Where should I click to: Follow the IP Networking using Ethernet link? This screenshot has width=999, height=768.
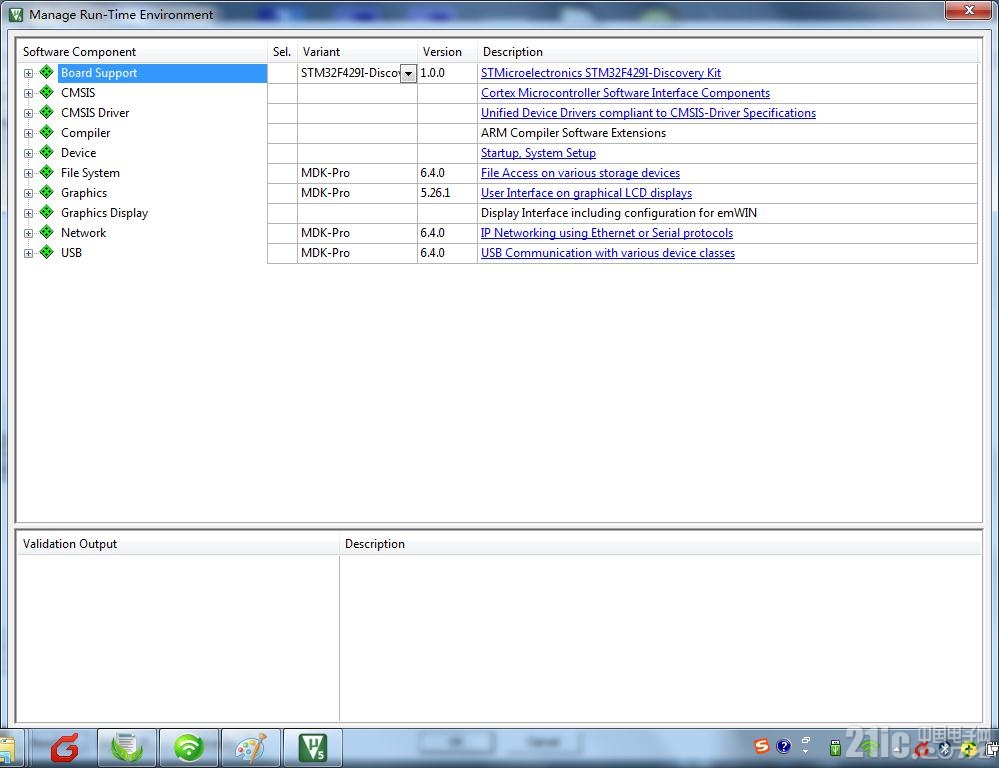coord(607,233)
